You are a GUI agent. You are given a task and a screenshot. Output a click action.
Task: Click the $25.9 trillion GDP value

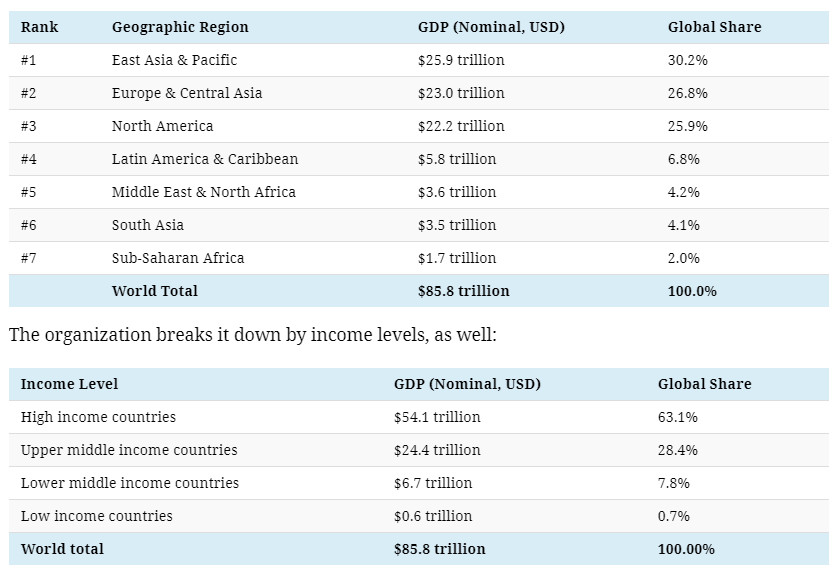click(x=461, y=60)
